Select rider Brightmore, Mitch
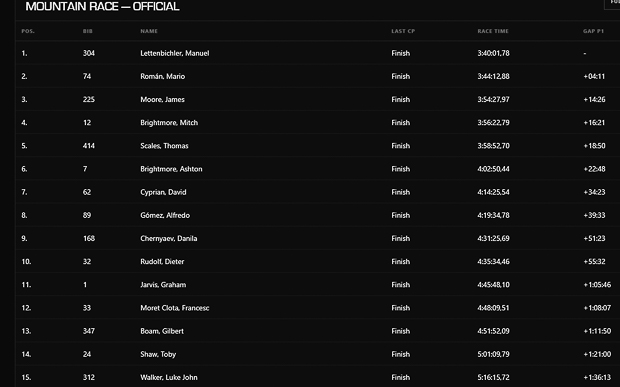620x387 pixels. pos(169,123)
